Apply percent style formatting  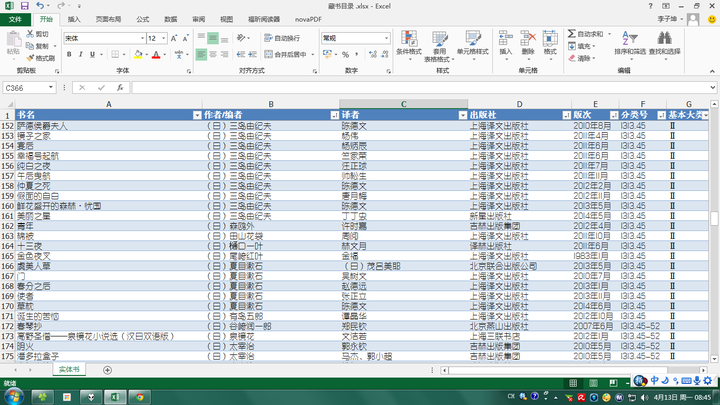click(345, 55)
